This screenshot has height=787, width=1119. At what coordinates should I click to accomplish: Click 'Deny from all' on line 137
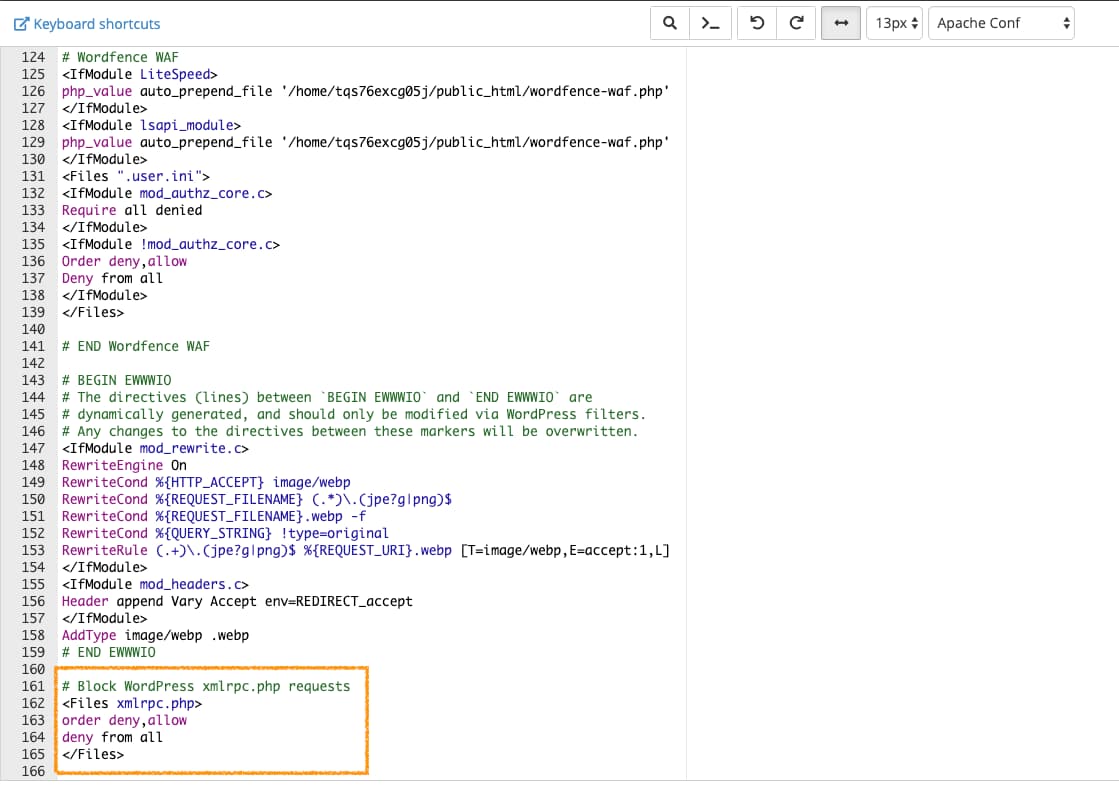pos(112,278)
